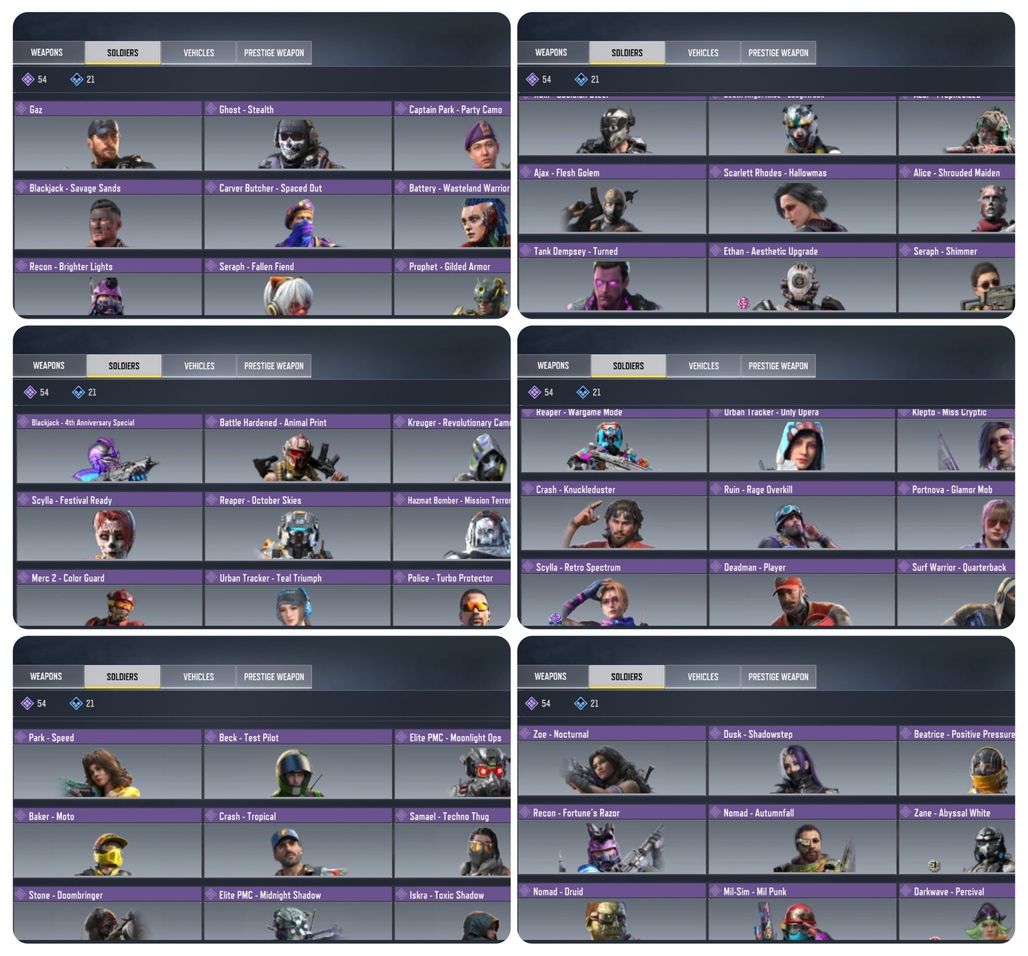Screen dimensions: 1028x956
Task: Select the Scylla - Festival Ready skin
Action: (x=109, y=527)
